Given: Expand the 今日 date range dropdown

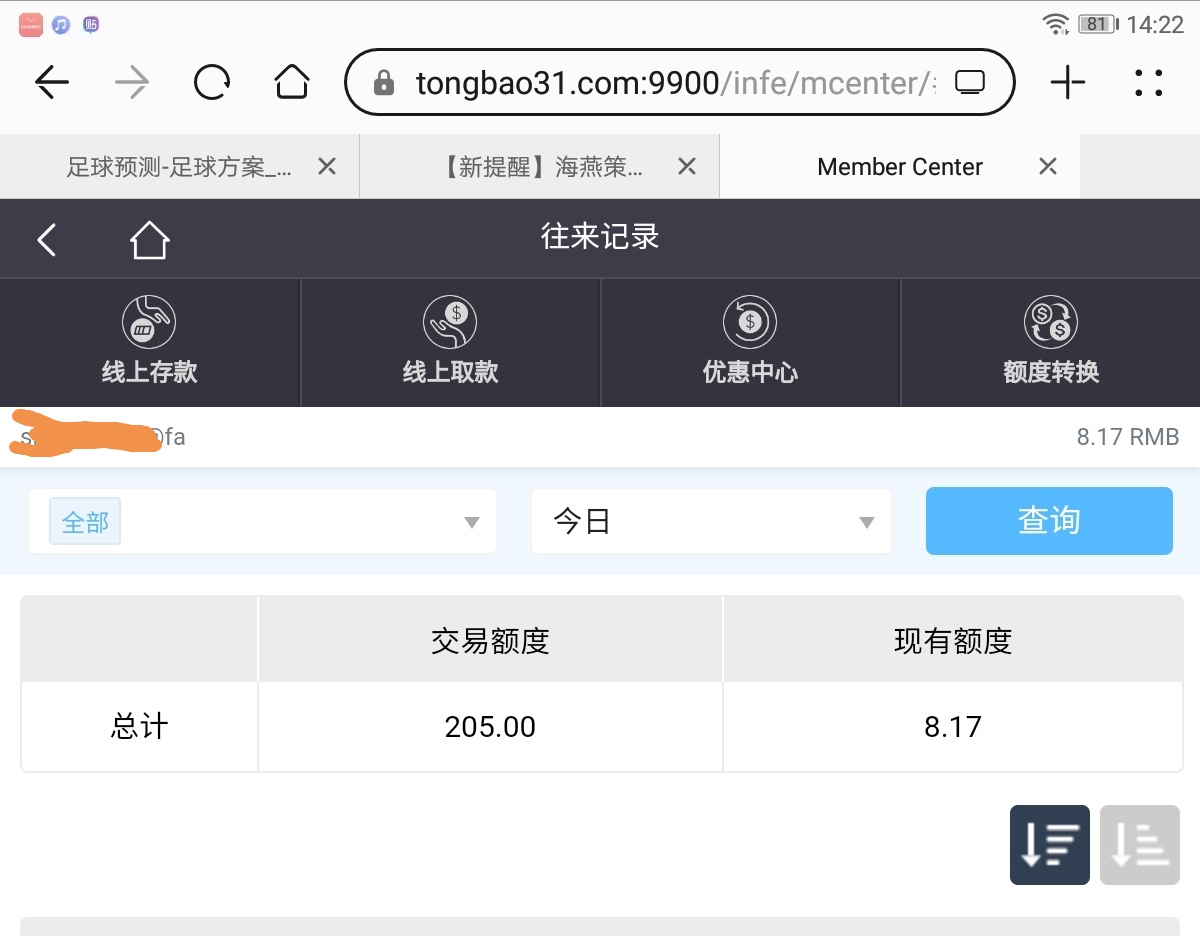Looking at the screenshot, I should pos(710,522).
